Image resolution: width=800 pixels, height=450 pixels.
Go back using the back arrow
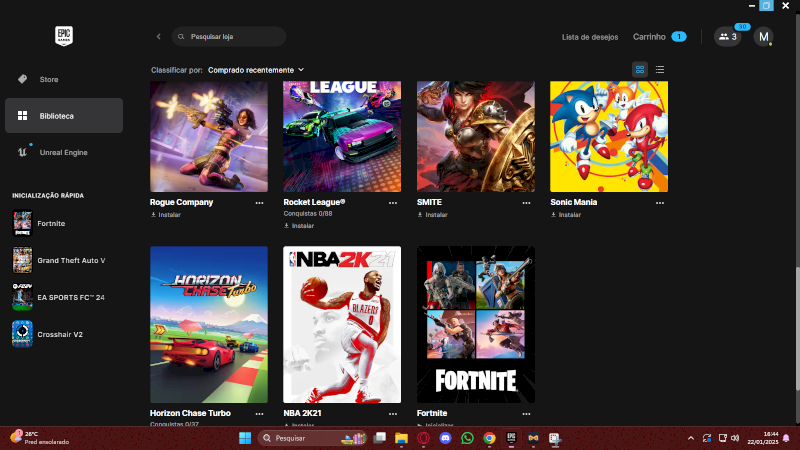(x=158, y=37)
